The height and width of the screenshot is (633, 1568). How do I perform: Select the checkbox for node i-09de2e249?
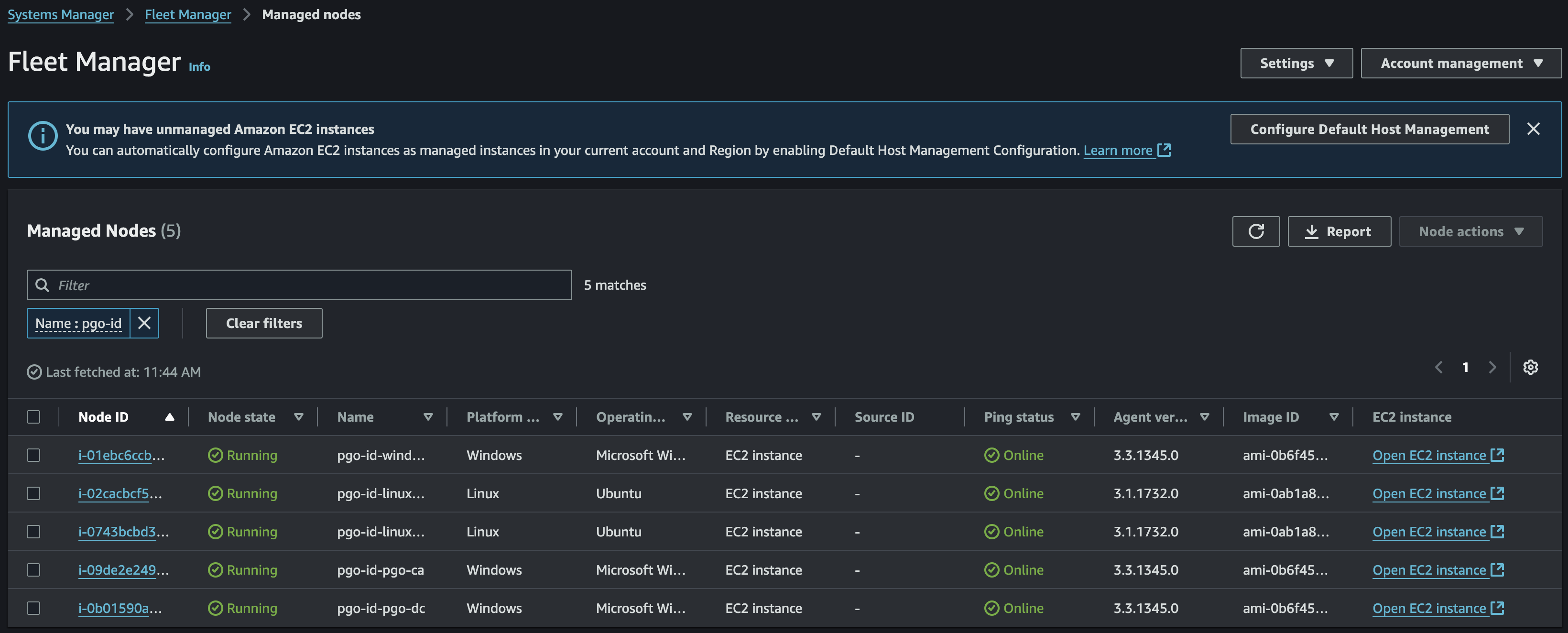tap(33, 570)
